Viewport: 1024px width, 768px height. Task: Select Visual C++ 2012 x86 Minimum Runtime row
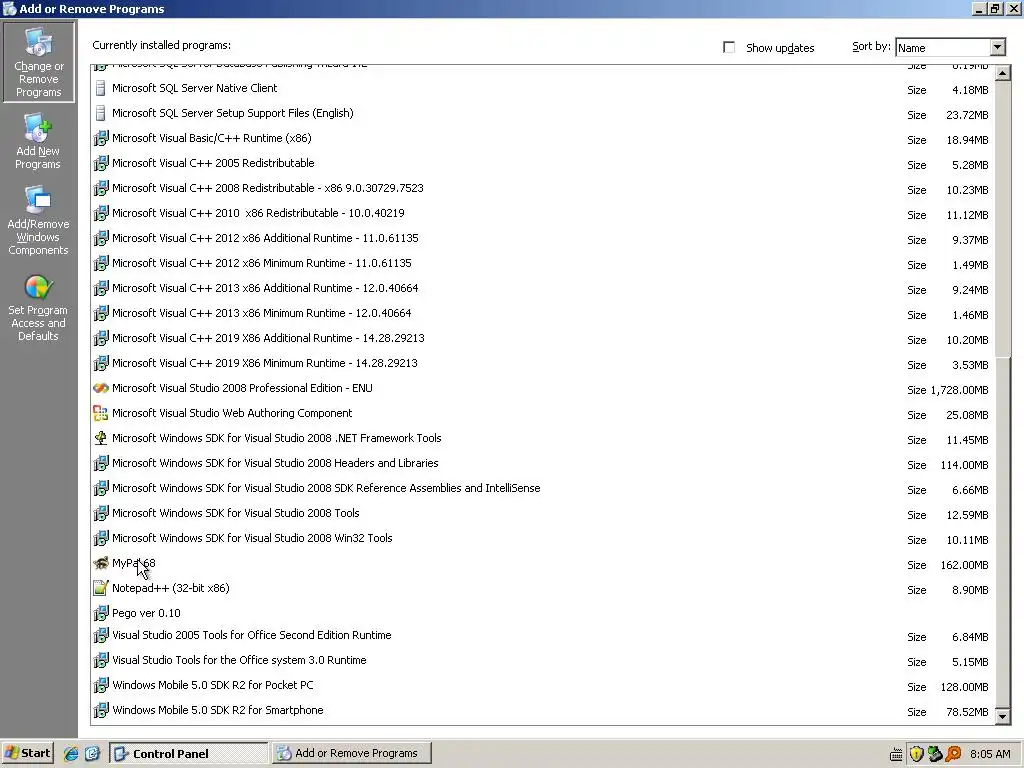543,264
